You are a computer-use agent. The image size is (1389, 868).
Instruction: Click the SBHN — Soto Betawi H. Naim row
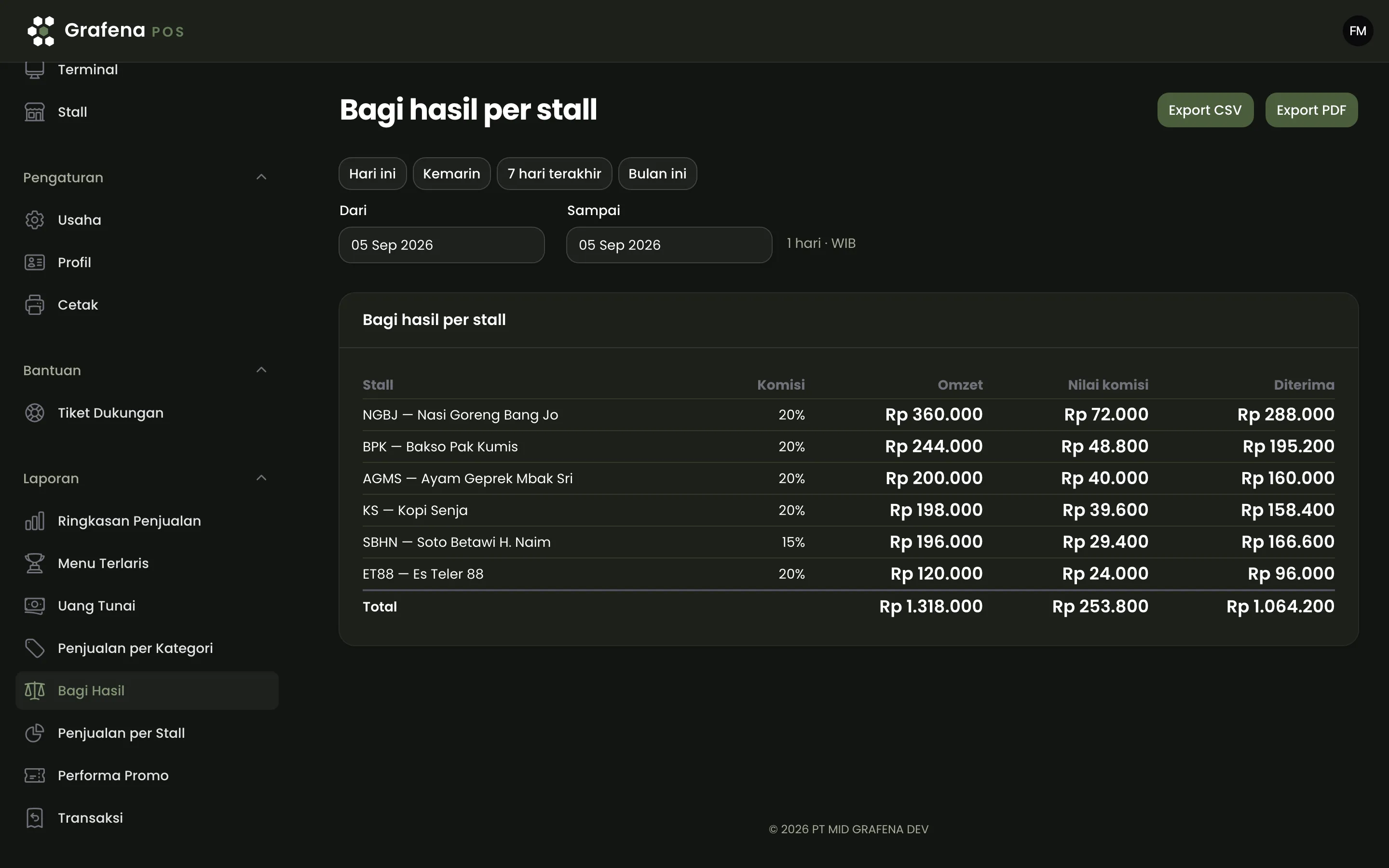tap(848, 542)
